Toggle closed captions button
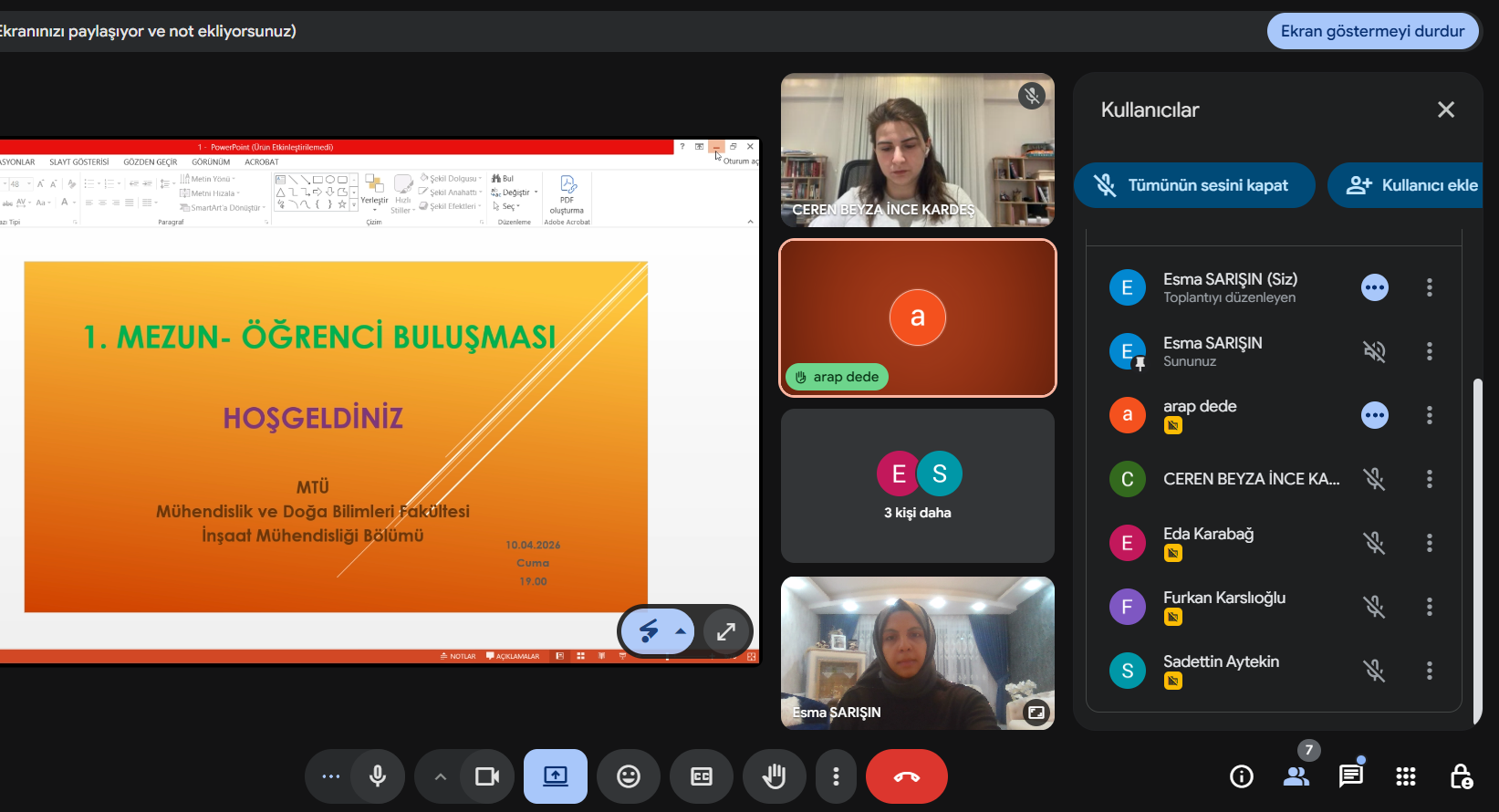This screenshot has height=812, width=1499. tap(701, 776)
